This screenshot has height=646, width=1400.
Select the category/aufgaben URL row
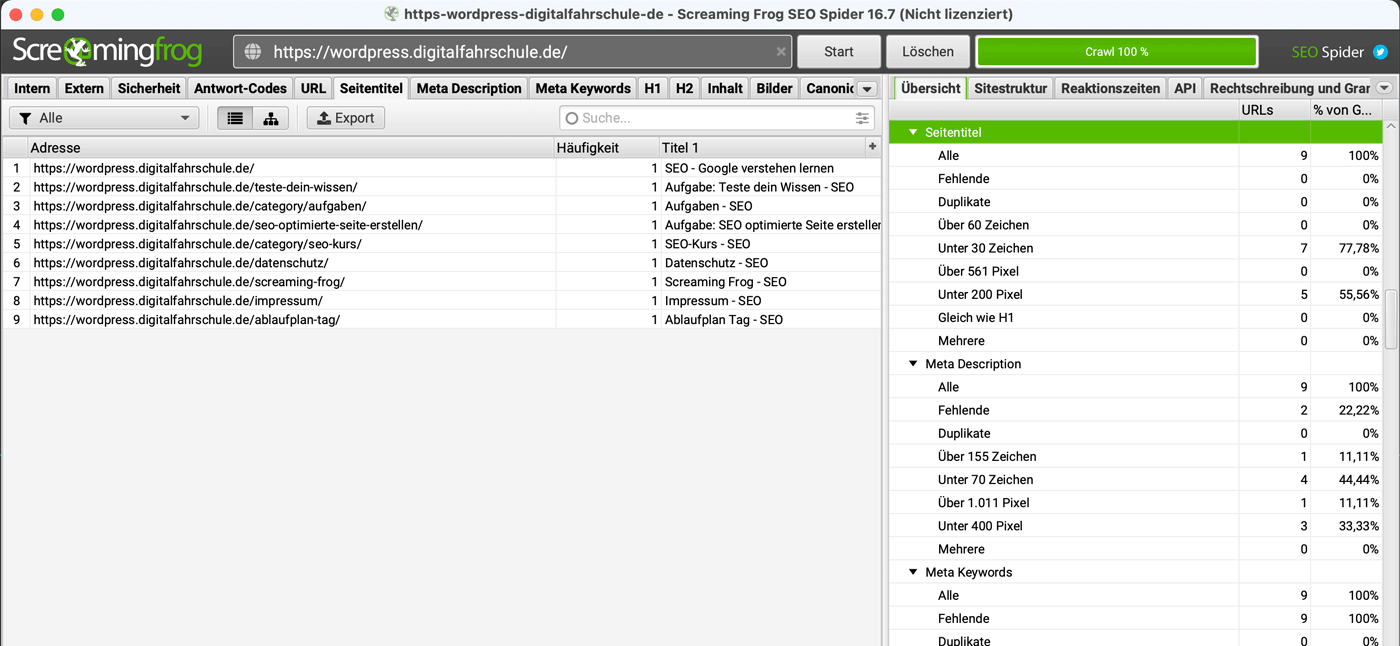pos(442,206)
